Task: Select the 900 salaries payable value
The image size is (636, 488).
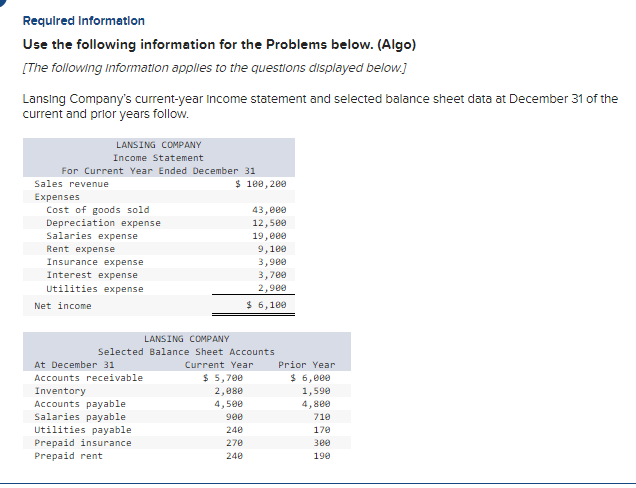Action: 234,417
